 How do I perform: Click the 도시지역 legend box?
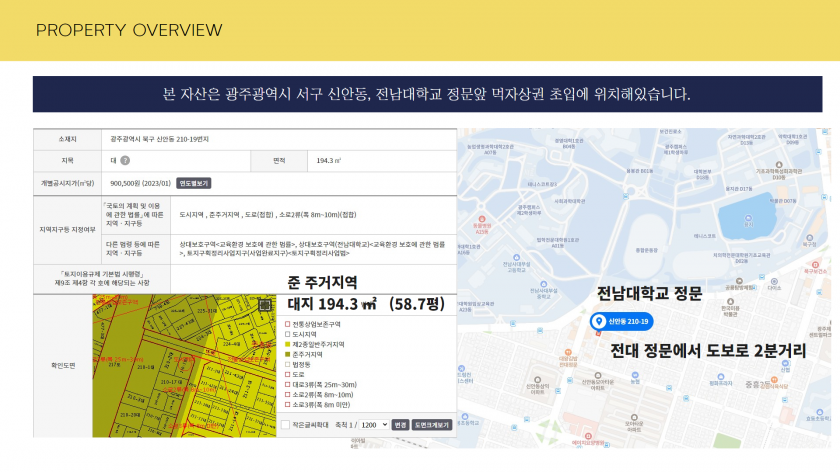(288, 334)
